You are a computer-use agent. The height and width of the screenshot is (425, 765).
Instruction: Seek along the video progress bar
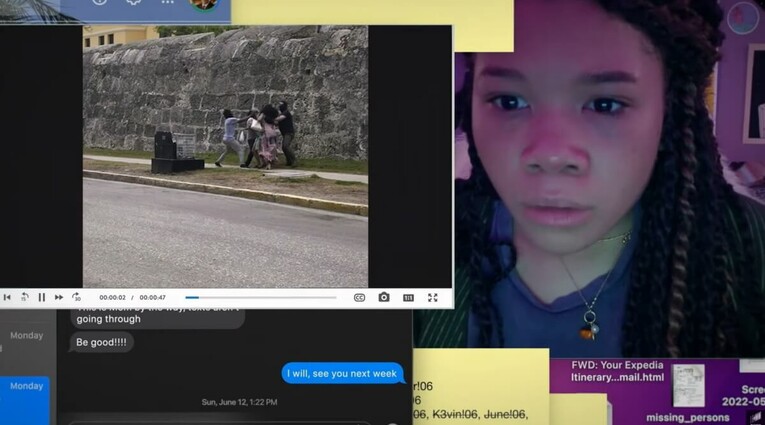[x=261, y=297]
